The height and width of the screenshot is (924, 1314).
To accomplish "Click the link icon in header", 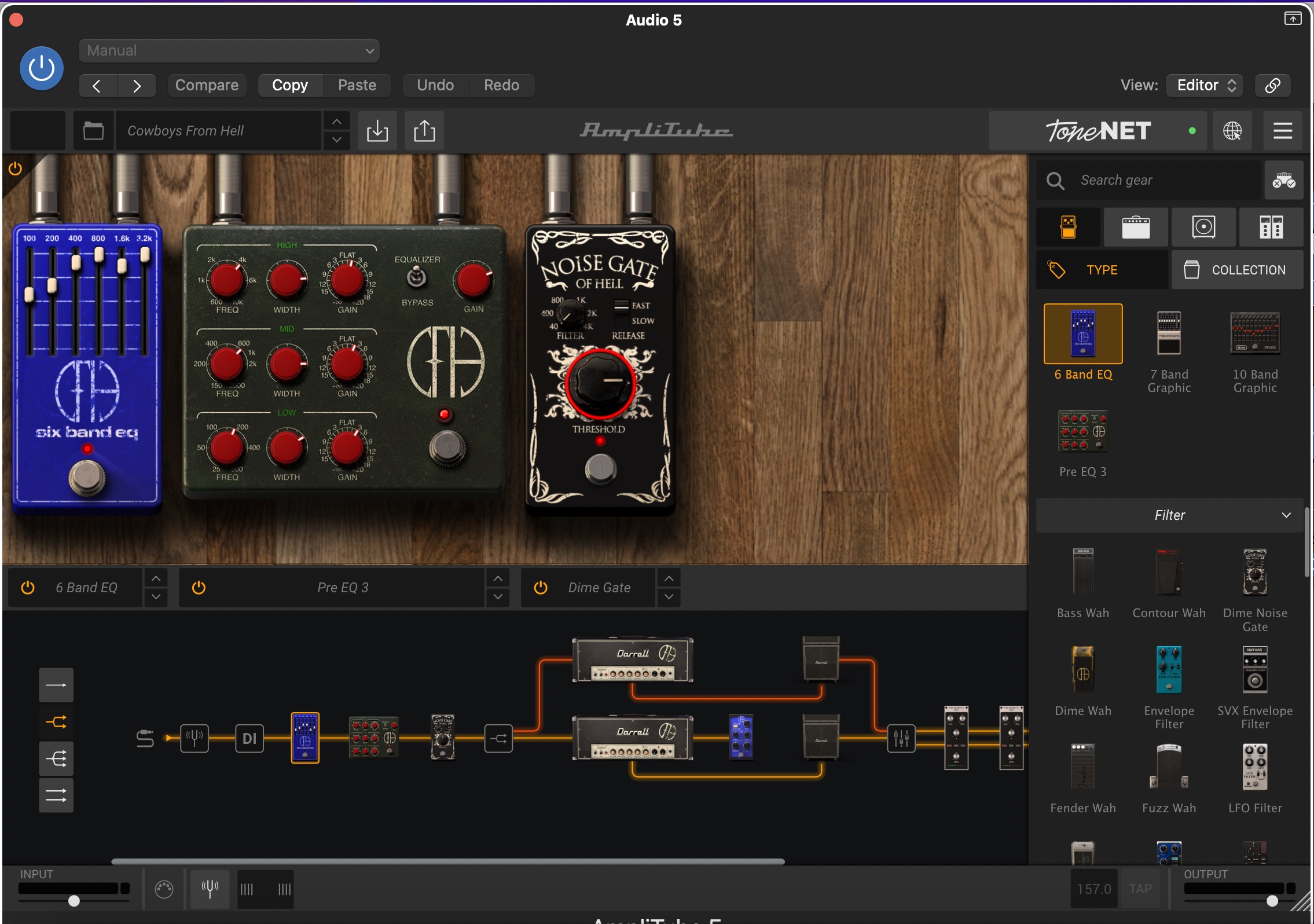I will click(1272, 85).
